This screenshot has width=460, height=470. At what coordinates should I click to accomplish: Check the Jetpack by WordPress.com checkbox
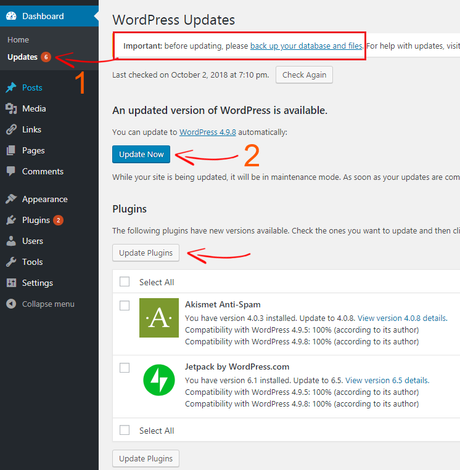(125, 368)
